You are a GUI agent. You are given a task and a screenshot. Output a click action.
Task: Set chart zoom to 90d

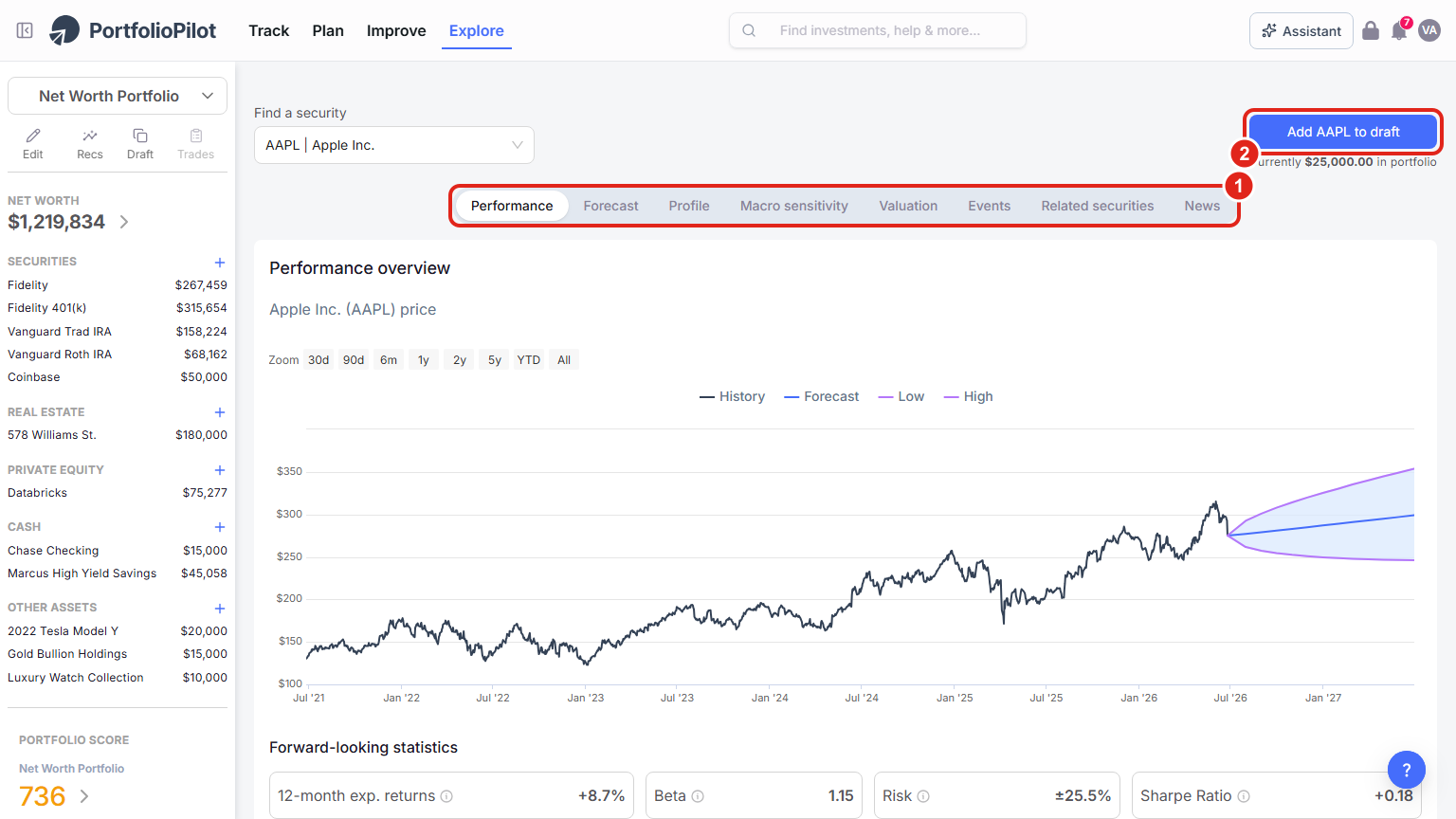354,360
